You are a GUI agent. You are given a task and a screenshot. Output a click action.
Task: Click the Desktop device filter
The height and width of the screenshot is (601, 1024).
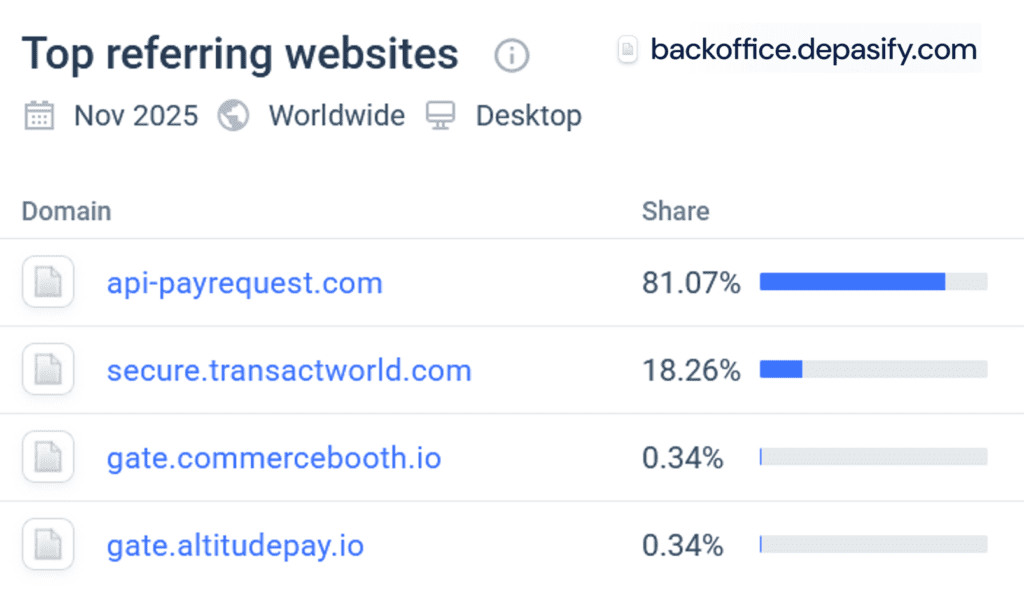[529, 116]
